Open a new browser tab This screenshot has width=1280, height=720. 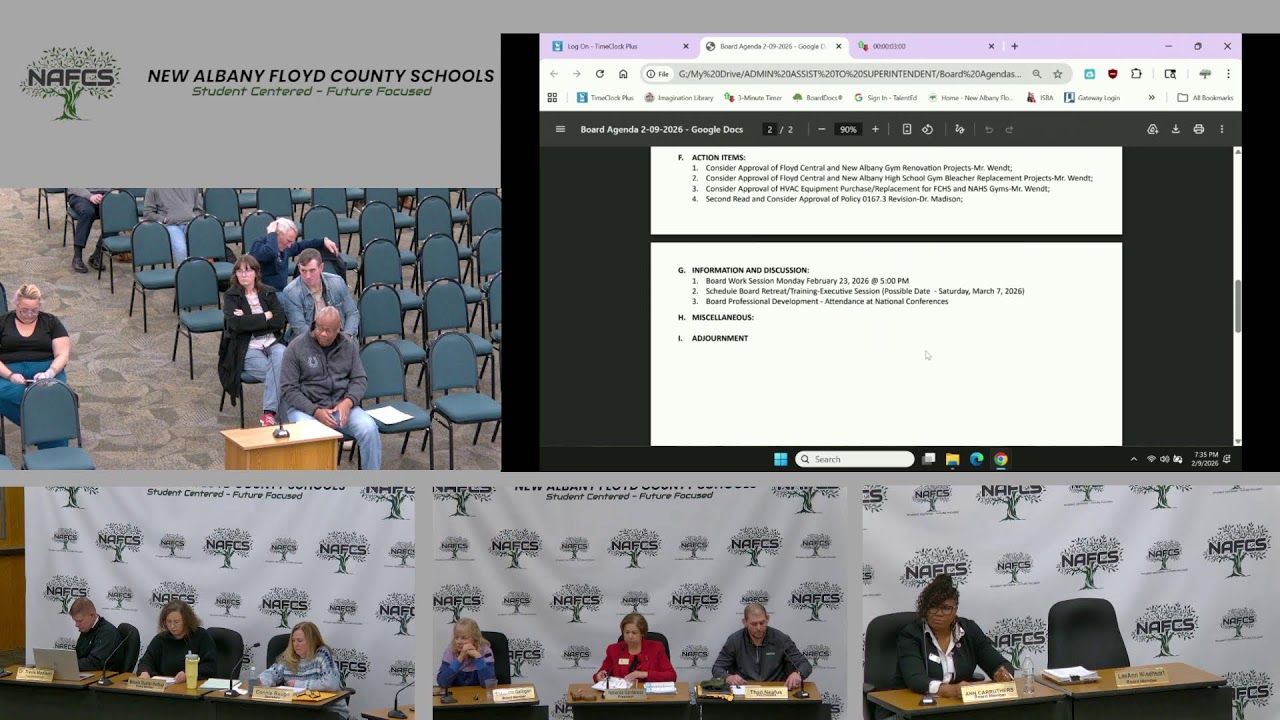1014,46
